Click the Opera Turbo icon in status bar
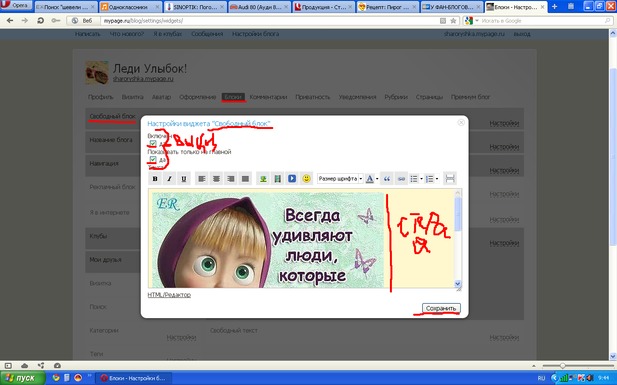Image resolution: width=617 pixels, height=385 pixels. (57, 365)
